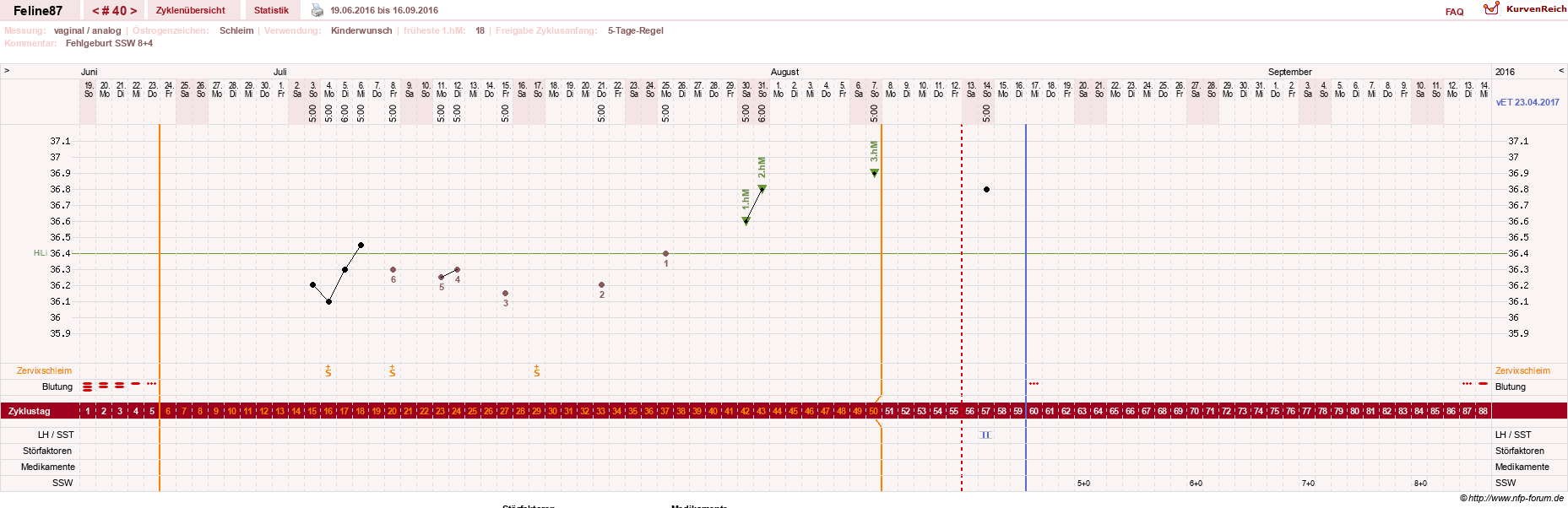The height and width of the screenshot is (508, 1568).
Task: Click the vaginal / analog measurement value
Action: pyautogui.click(x=88, y=30)
